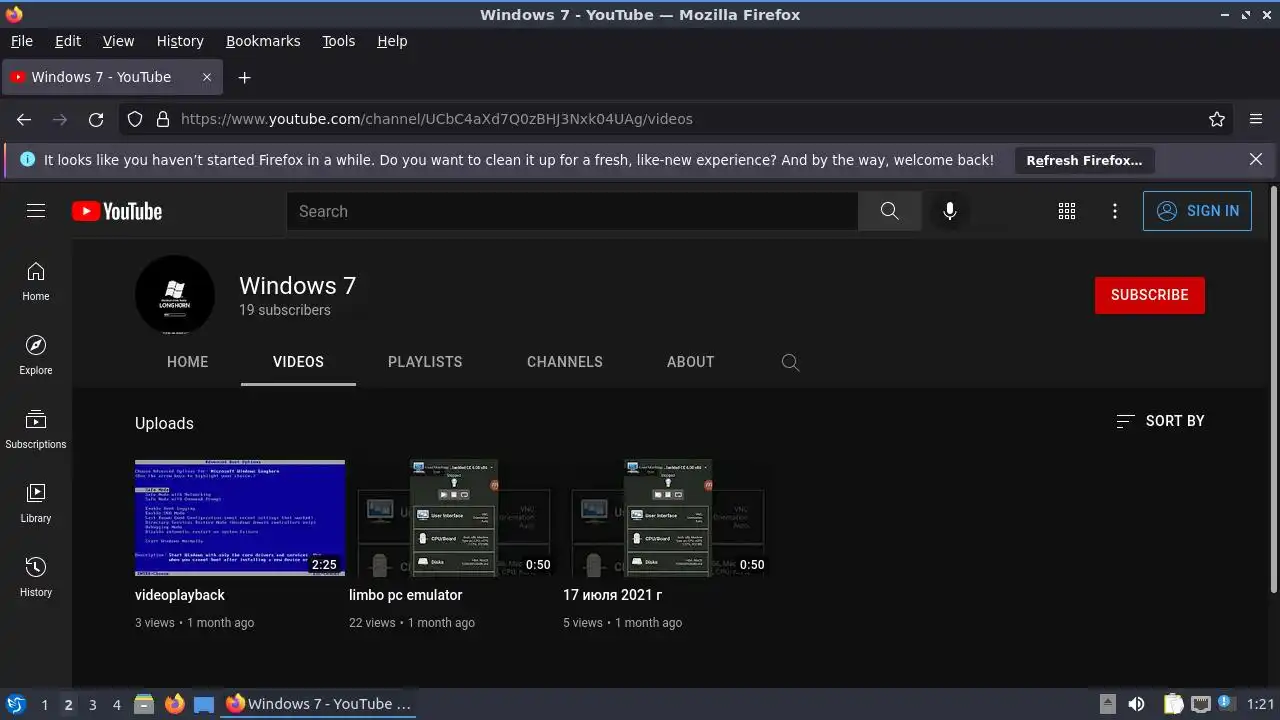Click the YouTube logo
The width and height of the screenshot is (1280, 720).
tap(117, 211)
